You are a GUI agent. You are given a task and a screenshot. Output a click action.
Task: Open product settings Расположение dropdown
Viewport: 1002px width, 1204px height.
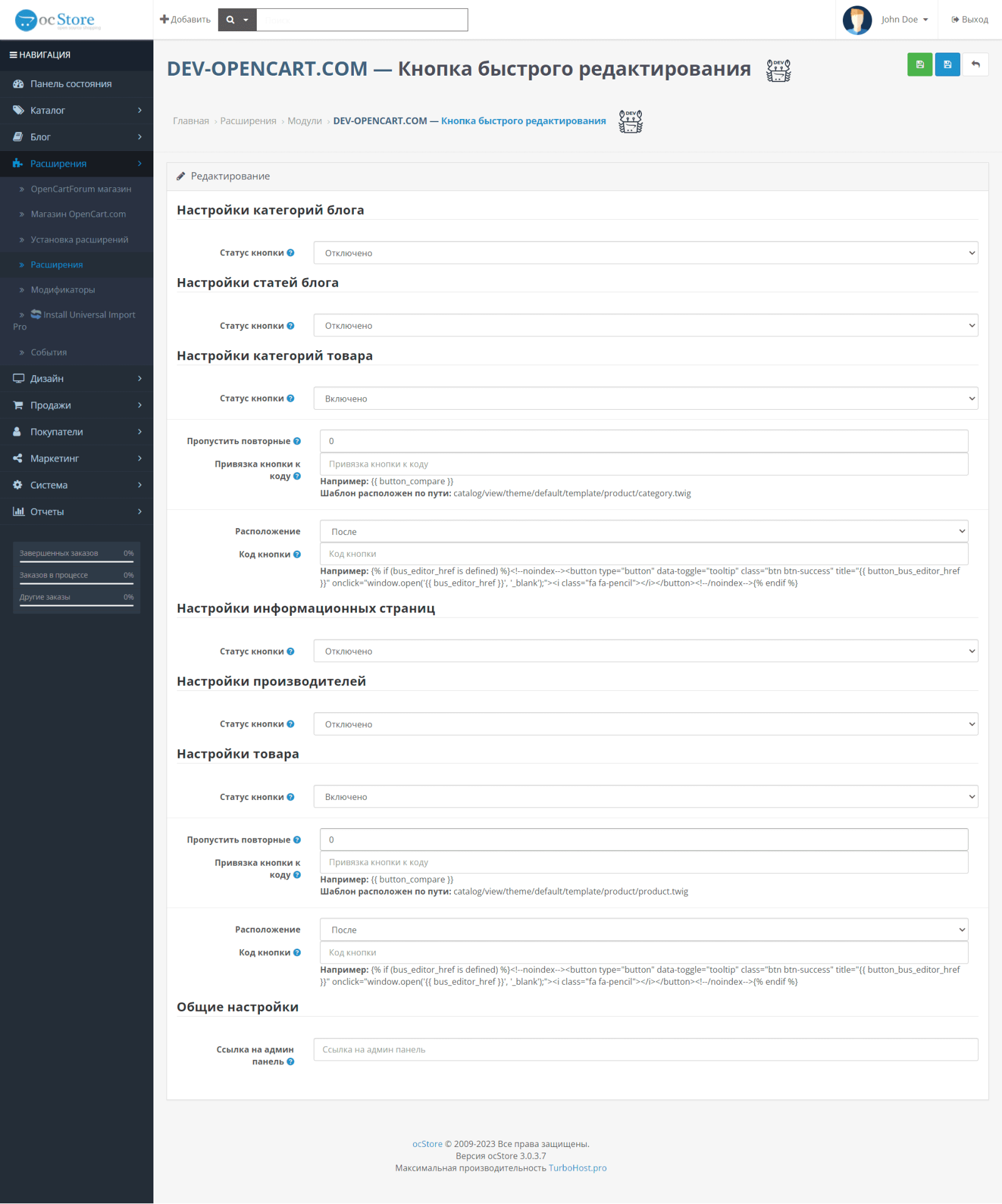pyautogui.click(x=644, y=930)
